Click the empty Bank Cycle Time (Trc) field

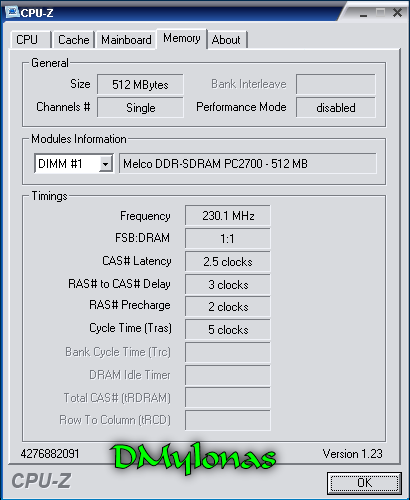(228, 352)
